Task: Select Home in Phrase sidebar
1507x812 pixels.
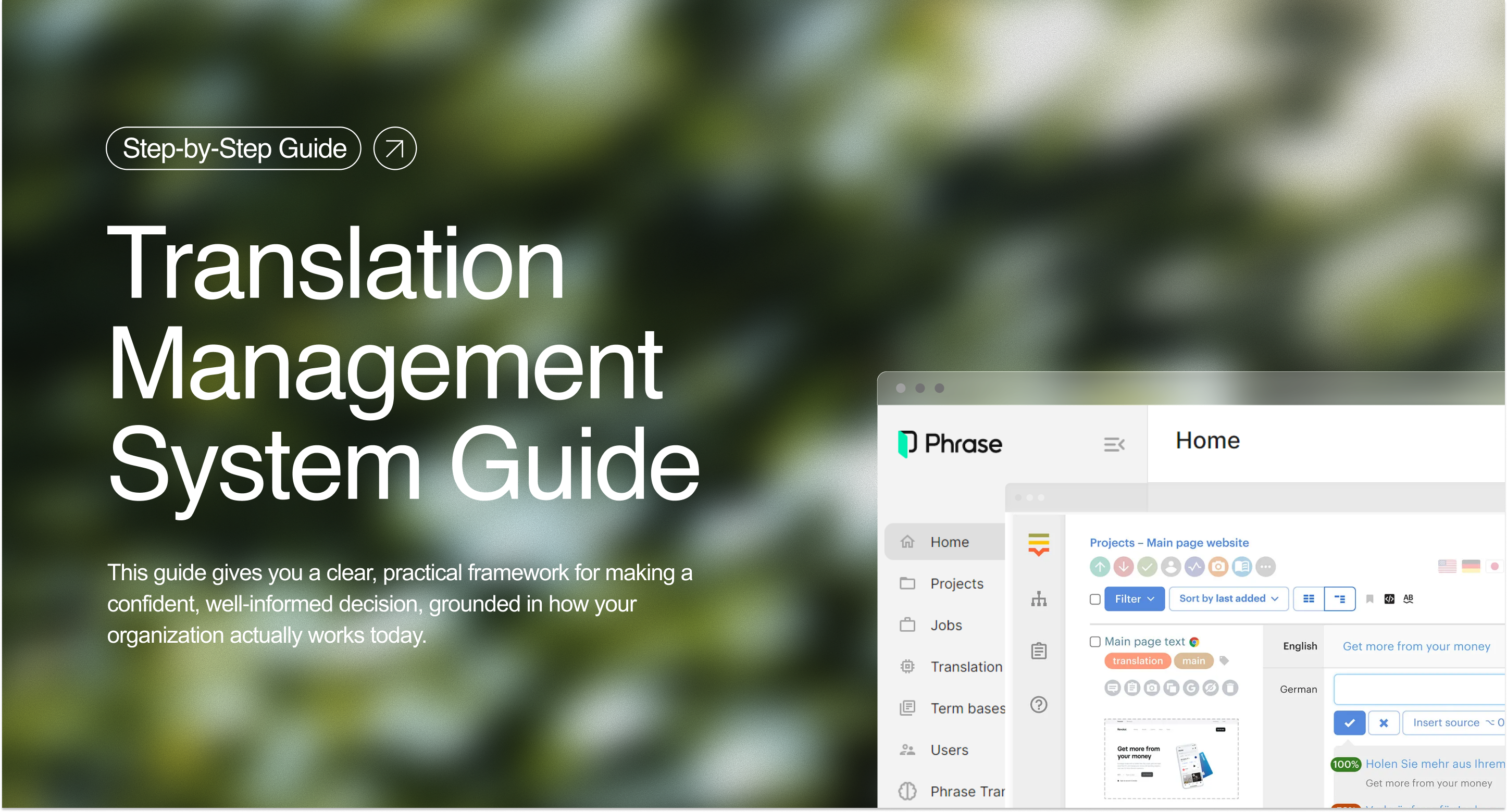Action: tap(944, 542)
